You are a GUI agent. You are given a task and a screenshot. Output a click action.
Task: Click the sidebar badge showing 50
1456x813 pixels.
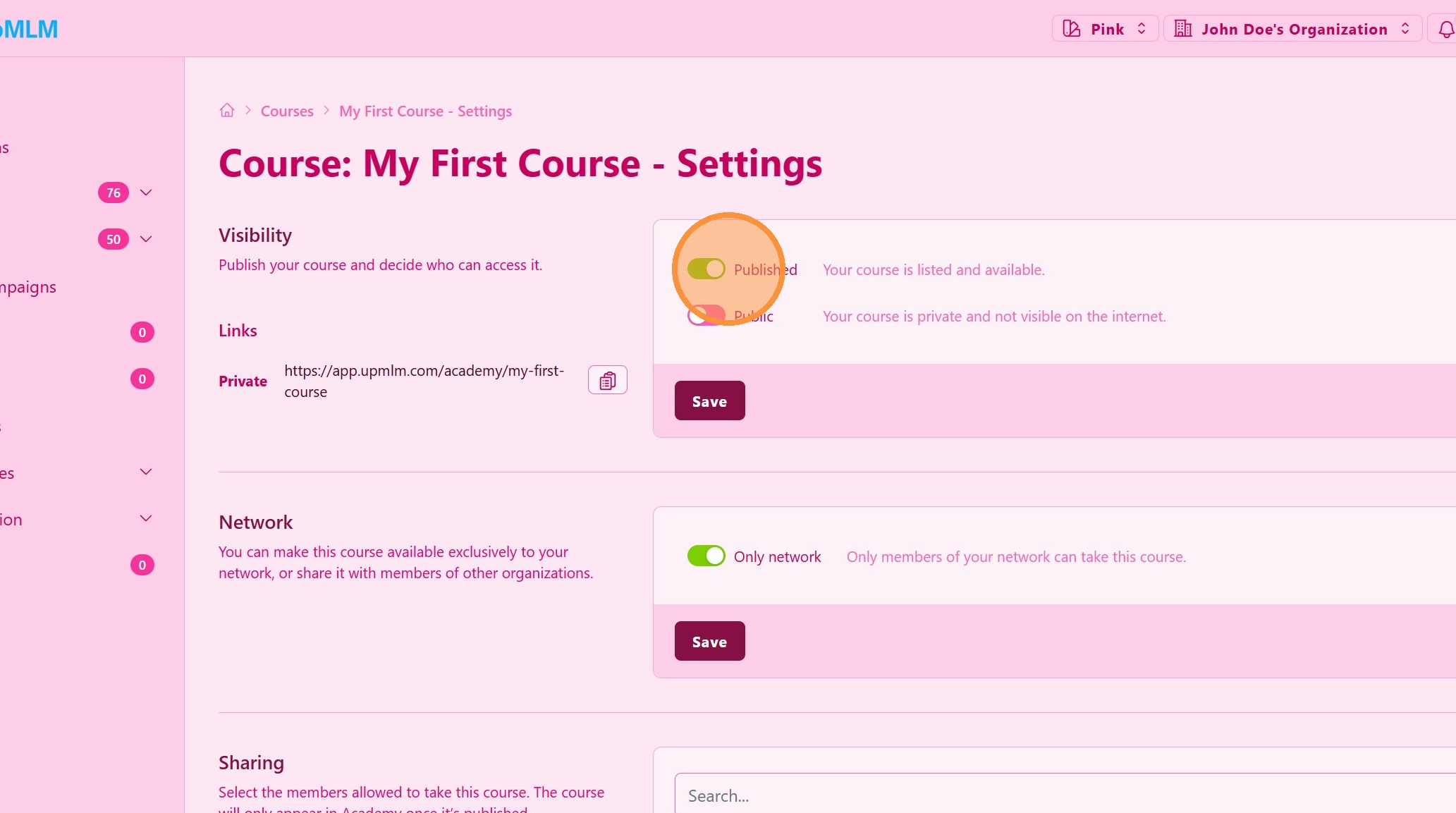[x=113, y=239]
